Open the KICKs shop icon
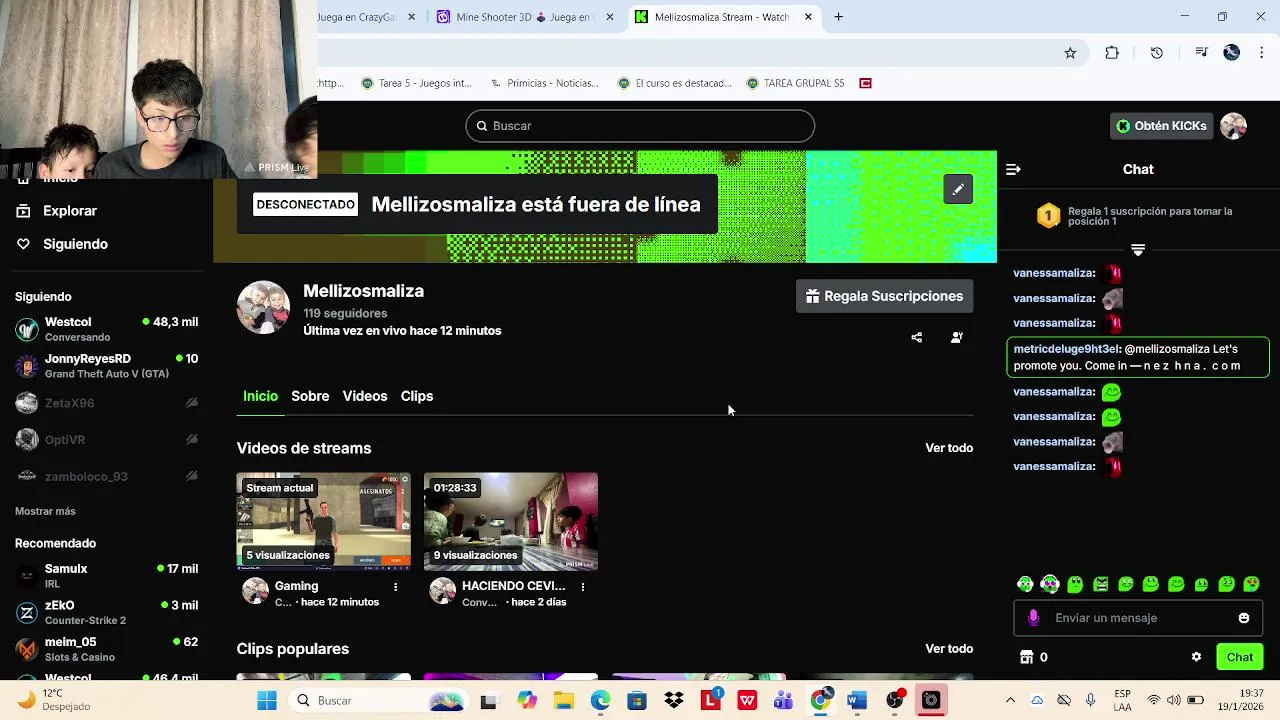 [x=1026, y=657]
